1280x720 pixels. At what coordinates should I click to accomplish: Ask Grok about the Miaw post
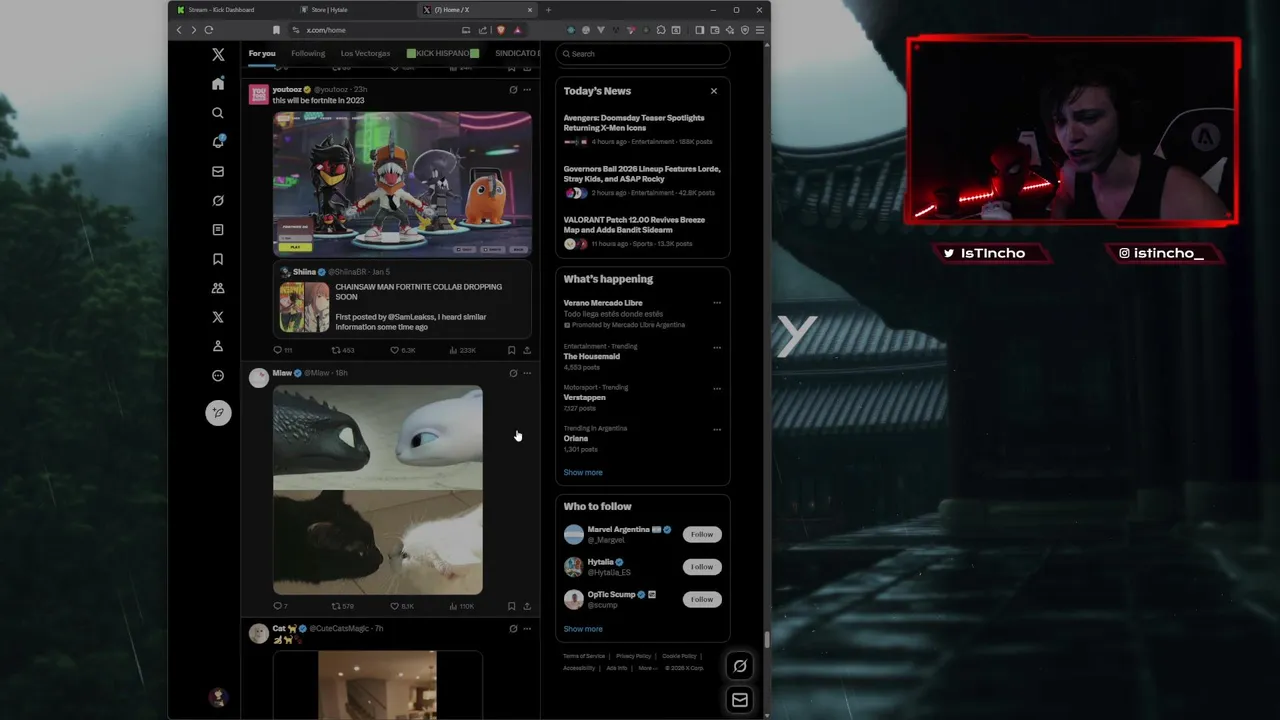tap(513, 373)
